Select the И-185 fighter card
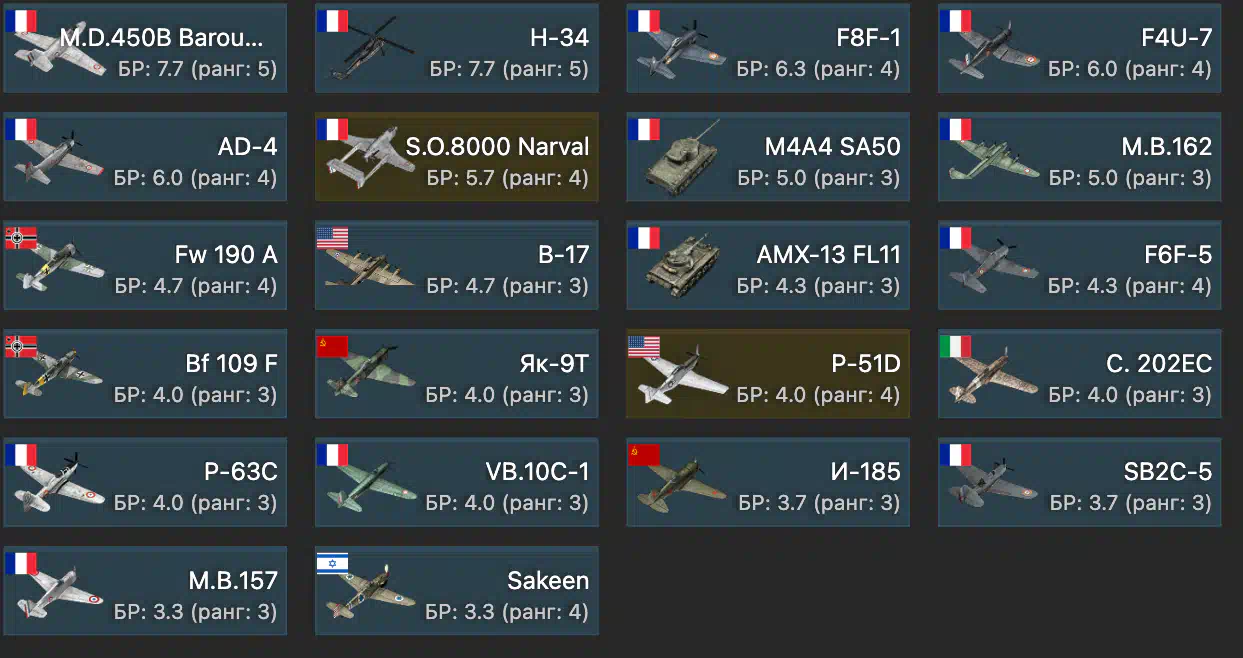 [768, 482]
